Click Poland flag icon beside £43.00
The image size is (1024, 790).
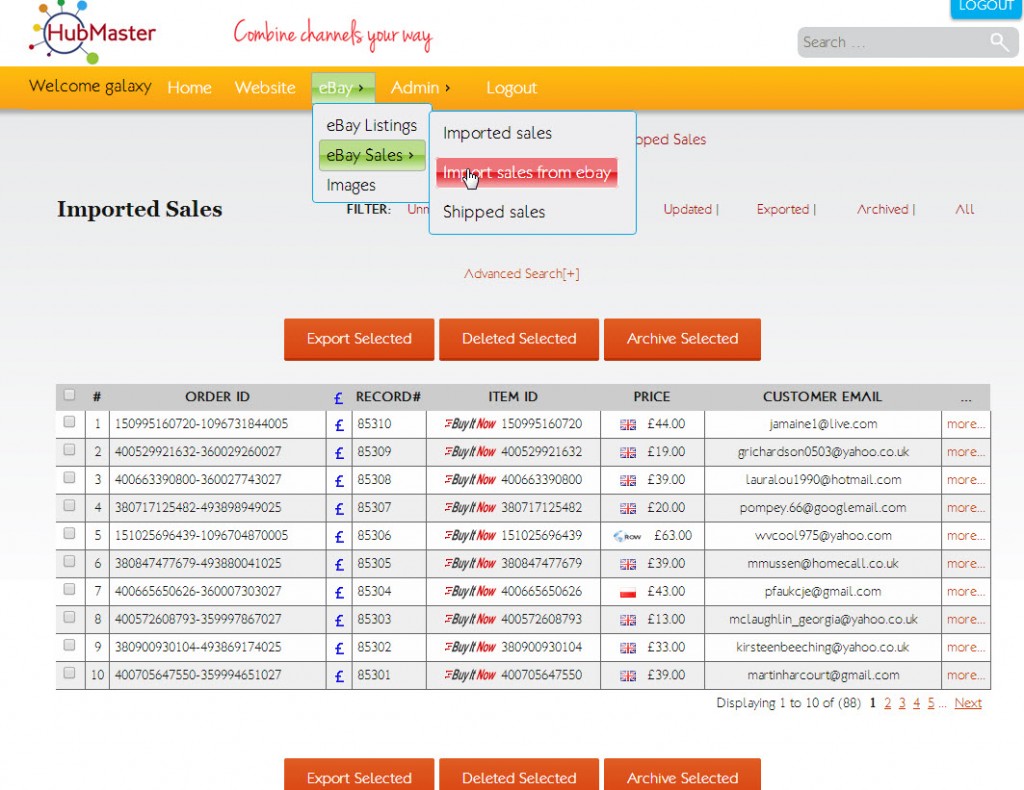click(x=628, y=592)
